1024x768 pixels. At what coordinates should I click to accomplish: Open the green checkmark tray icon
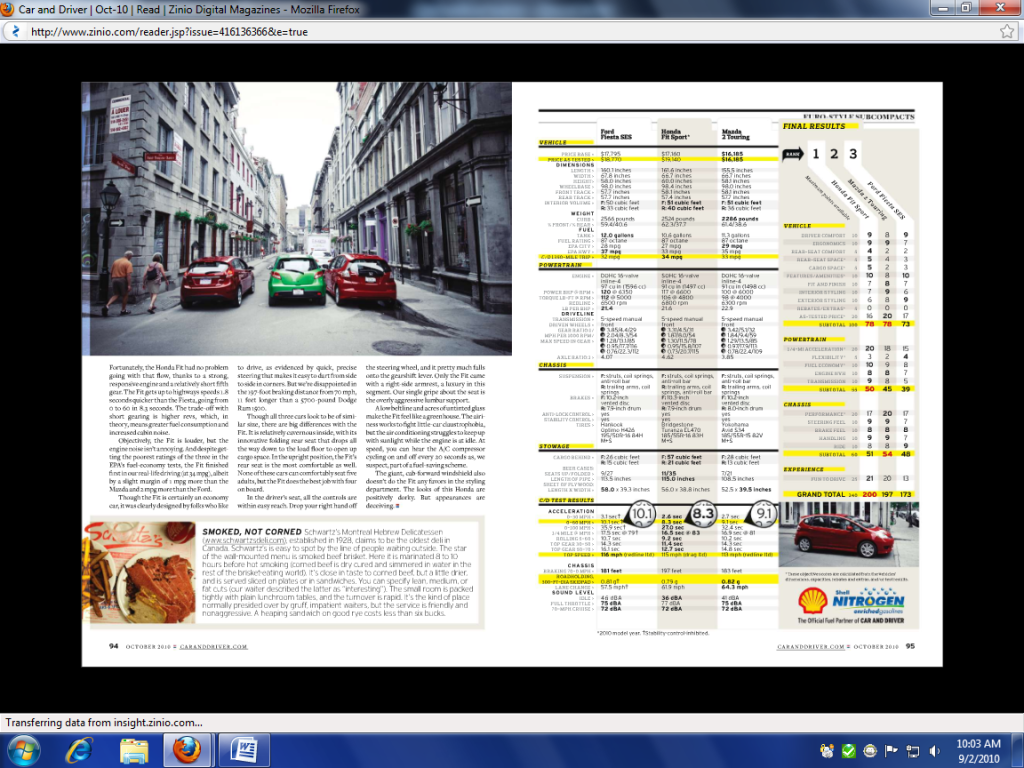click(x=848, y=751)
